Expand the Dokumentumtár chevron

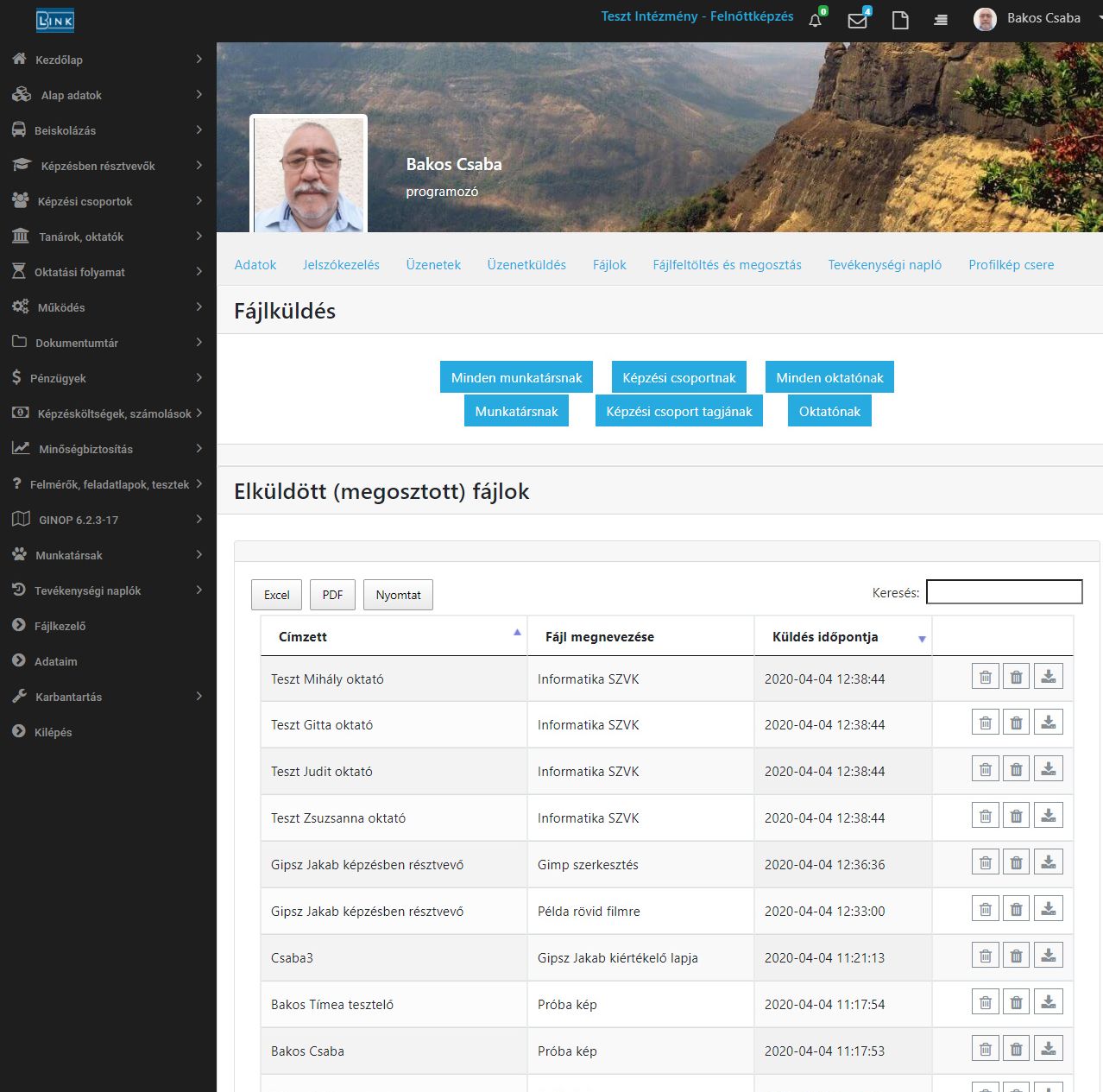tap(199, 342)
